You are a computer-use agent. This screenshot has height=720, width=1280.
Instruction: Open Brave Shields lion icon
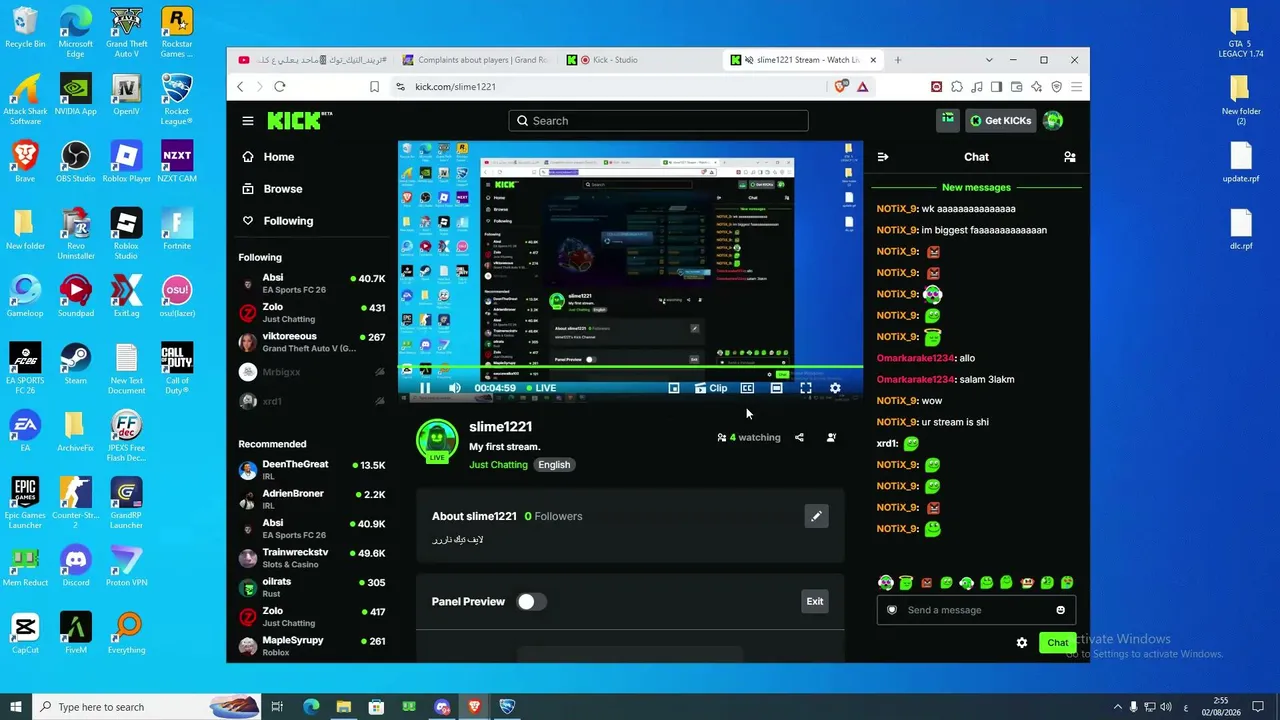[x=840, y=87]
